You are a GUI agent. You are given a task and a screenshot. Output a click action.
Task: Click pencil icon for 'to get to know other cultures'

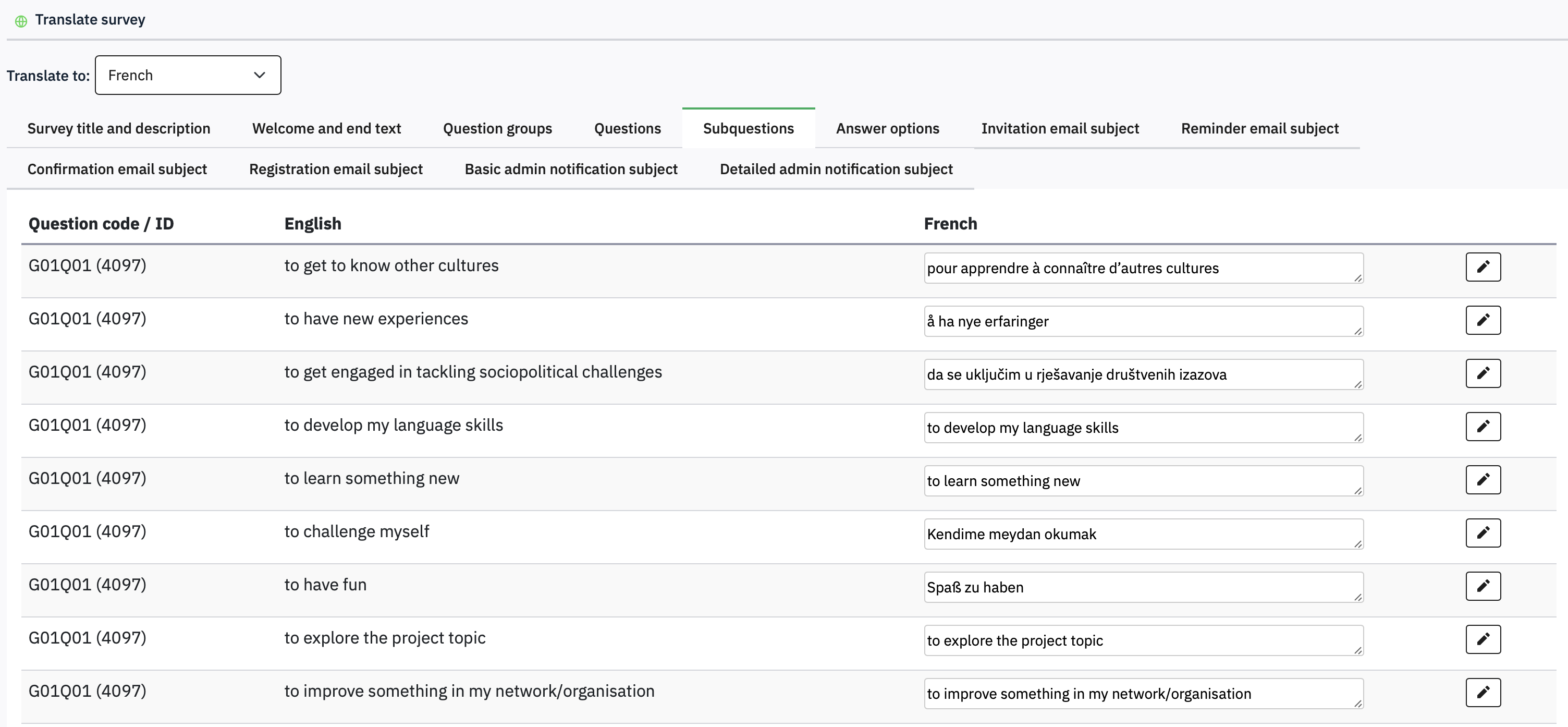pyautogui.click(x=1483, y=266)
